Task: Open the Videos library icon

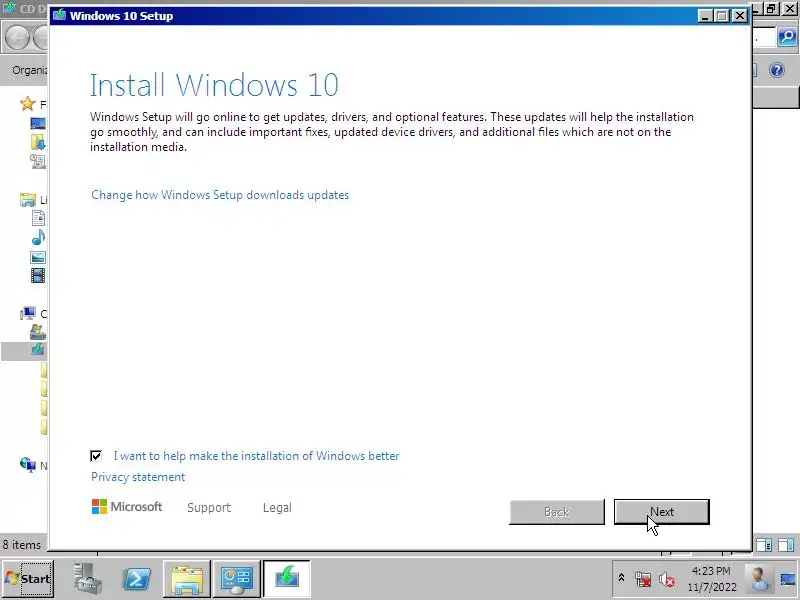Action: 38,276
